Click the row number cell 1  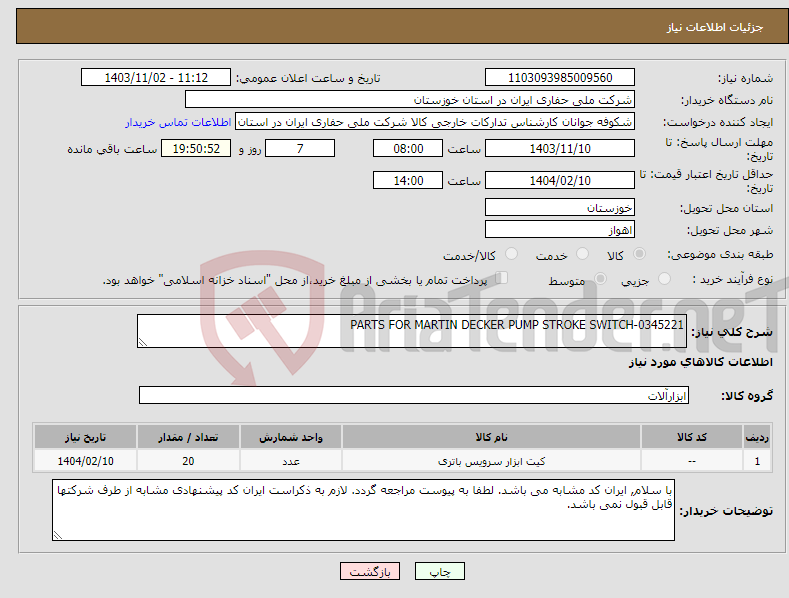tap(757, 461)
